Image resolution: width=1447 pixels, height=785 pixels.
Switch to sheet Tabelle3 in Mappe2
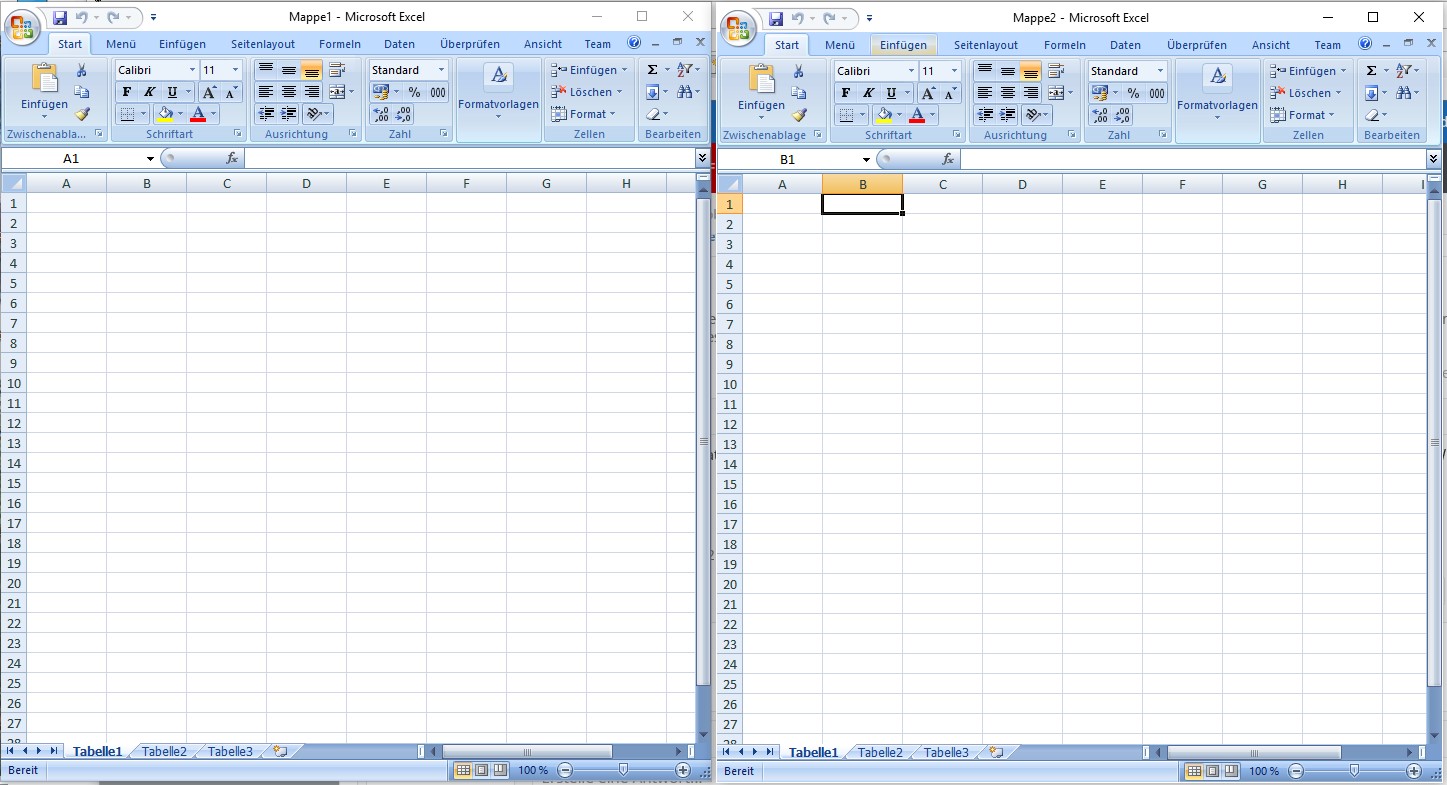pos(946,753)
